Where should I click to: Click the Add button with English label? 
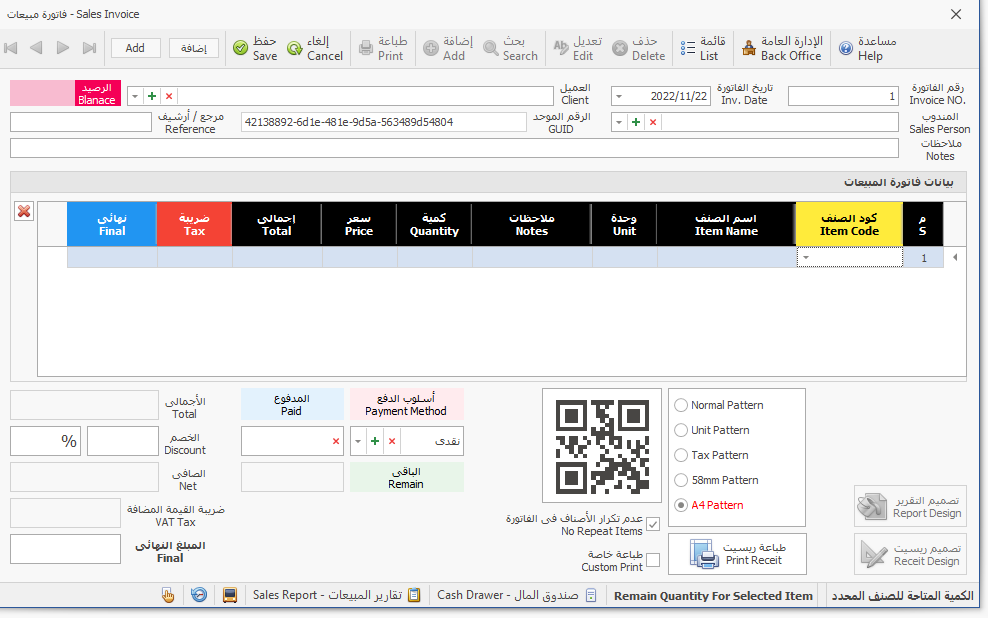click(x=135, y=48)
